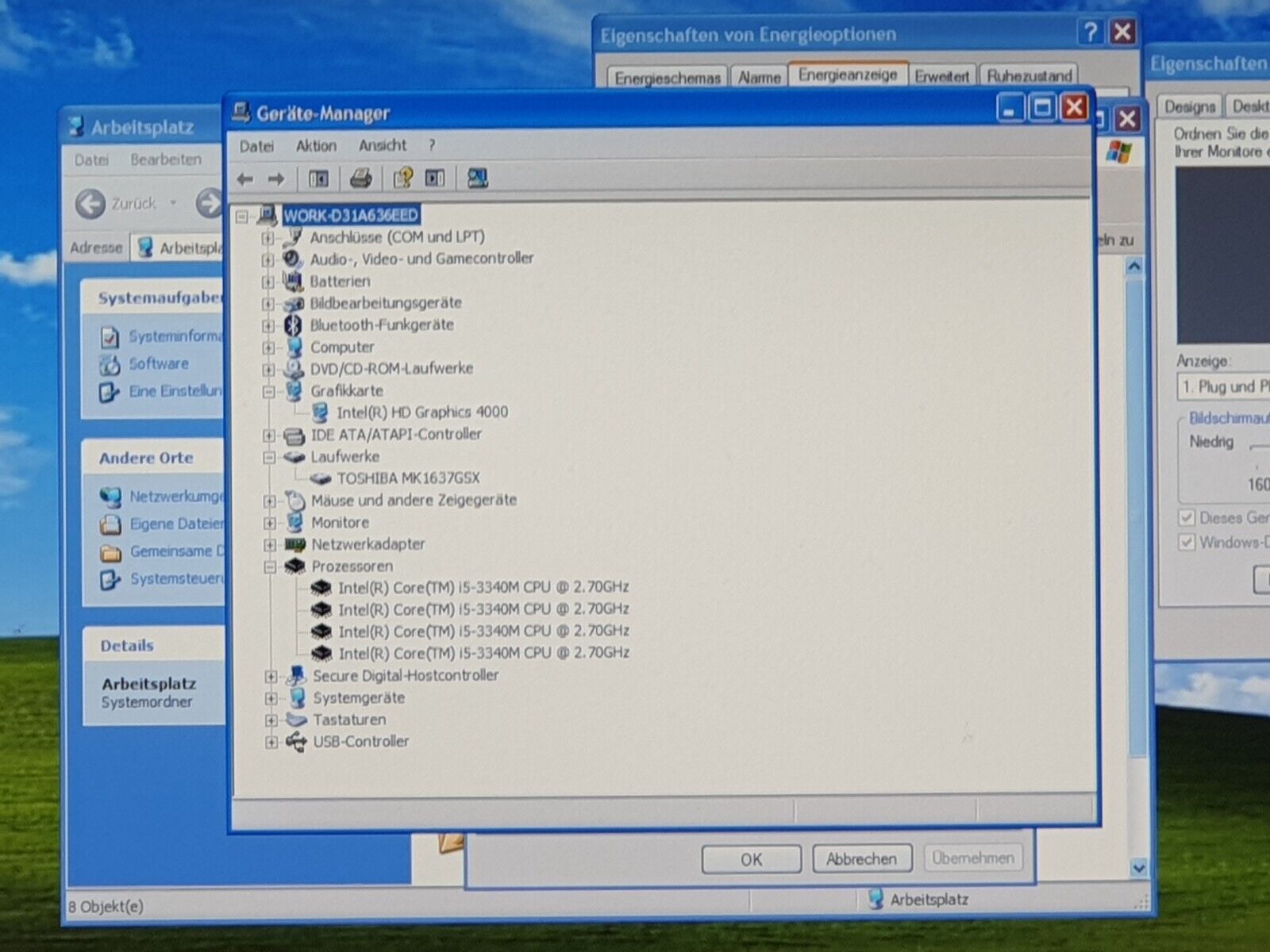1270x952 pixels.
Task: Click the Forward arrow in Geräte-Manager toolbar
Action: point(276,179)
